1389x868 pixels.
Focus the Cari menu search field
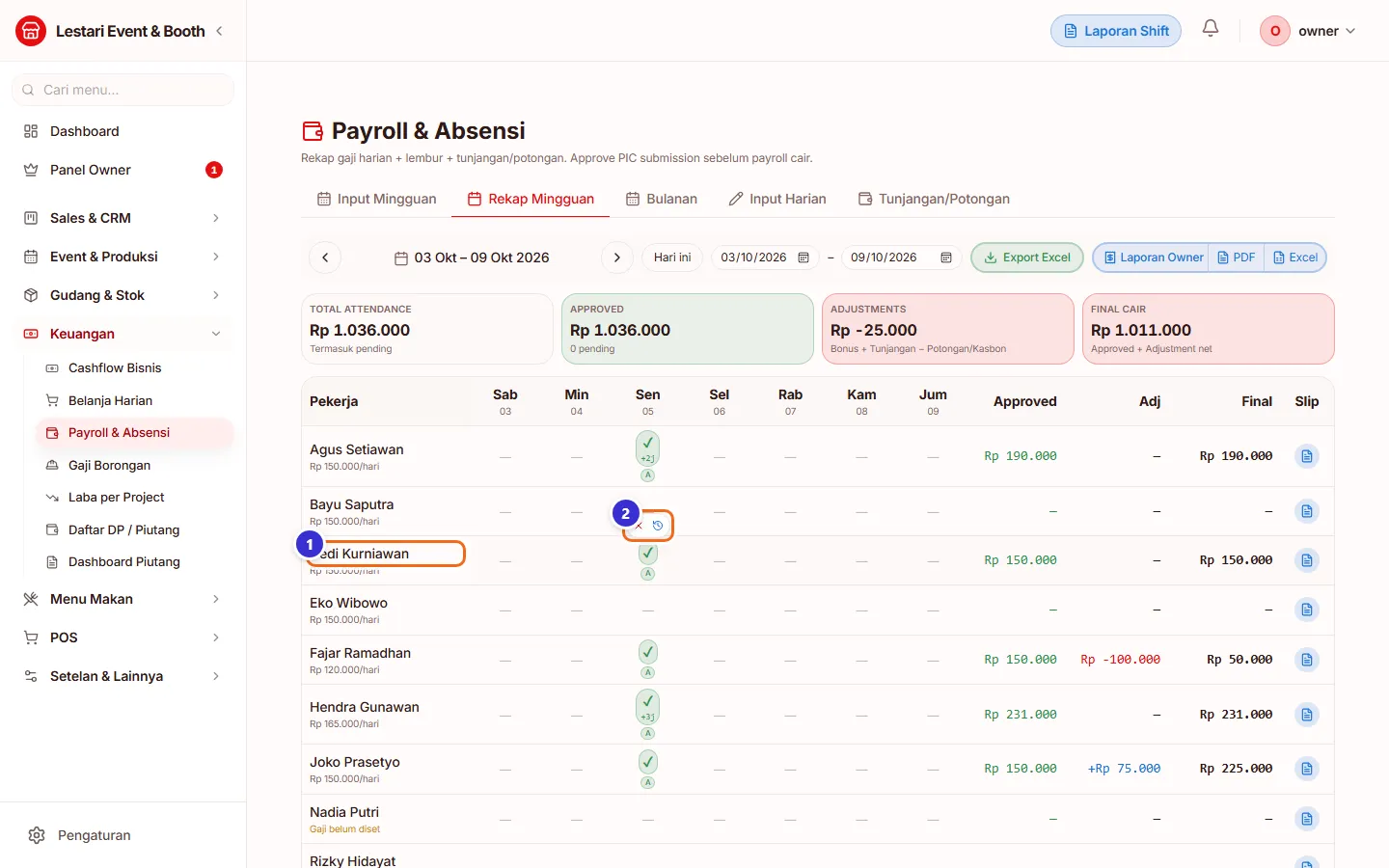(123, 90)
